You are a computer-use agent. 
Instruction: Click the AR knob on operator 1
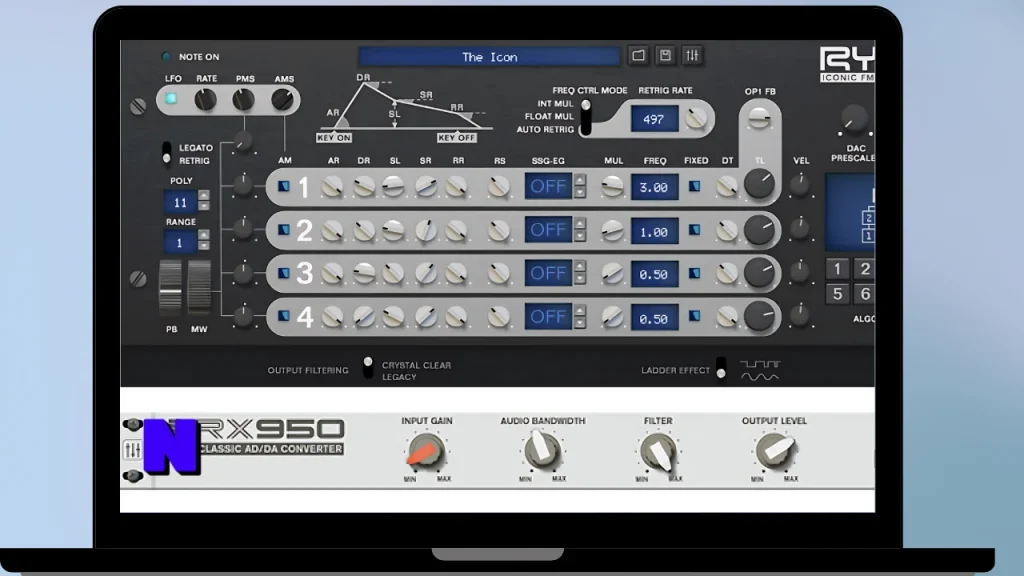click(332, 187)
